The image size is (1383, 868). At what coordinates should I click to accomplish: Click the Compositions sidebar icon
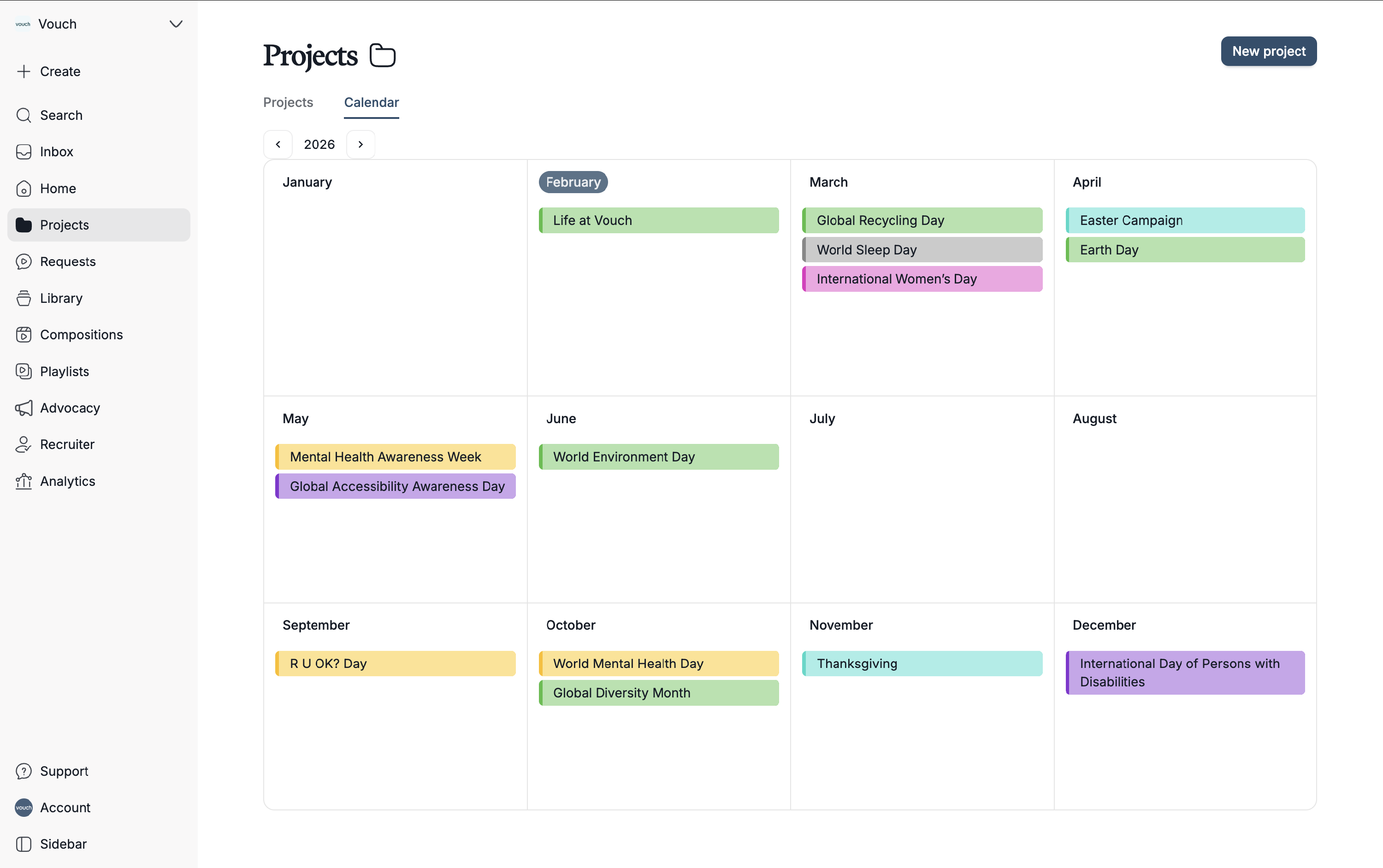pyautogui.click(x=24, y=335)
